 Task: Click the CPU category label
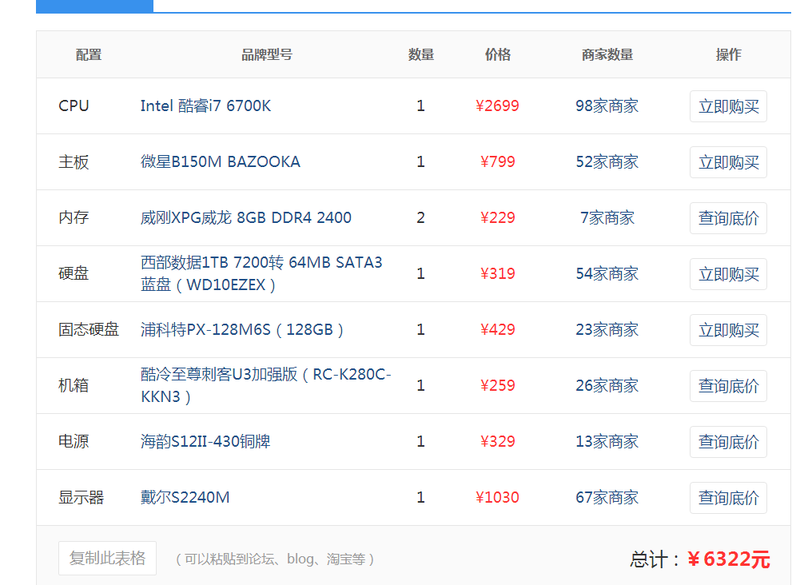[x=74, y=106]
